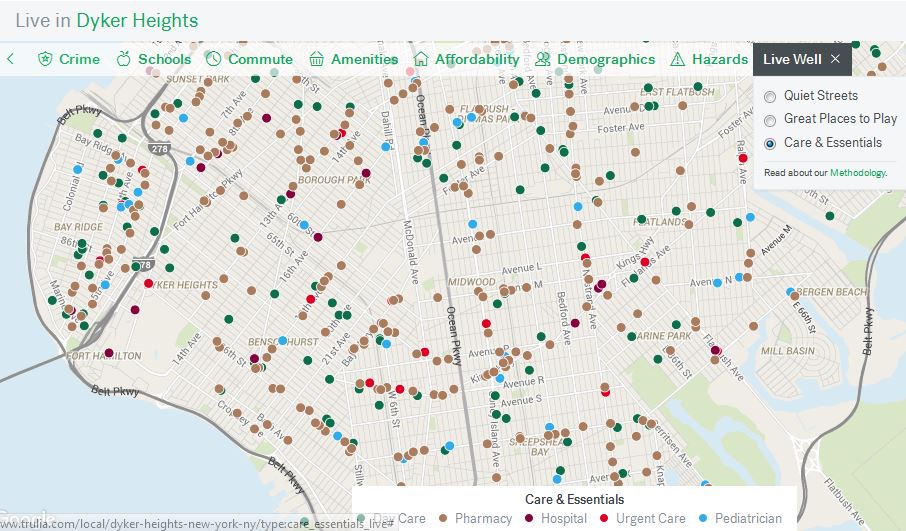
Task: Select the Care & Essentials radio button
Action: click(x=770, y=143)
